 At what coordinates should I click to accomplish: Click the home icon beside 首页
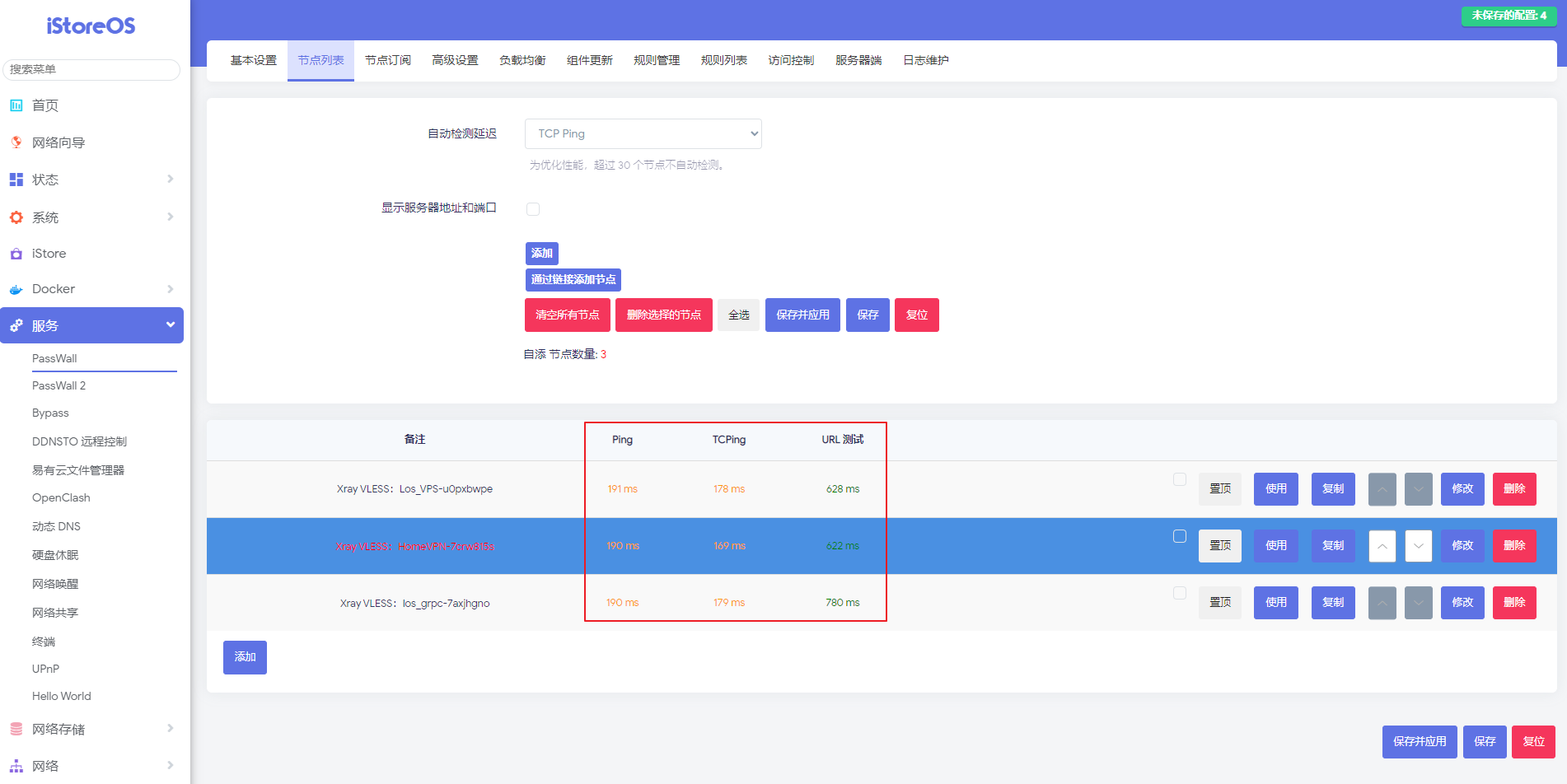coord(16,105)
